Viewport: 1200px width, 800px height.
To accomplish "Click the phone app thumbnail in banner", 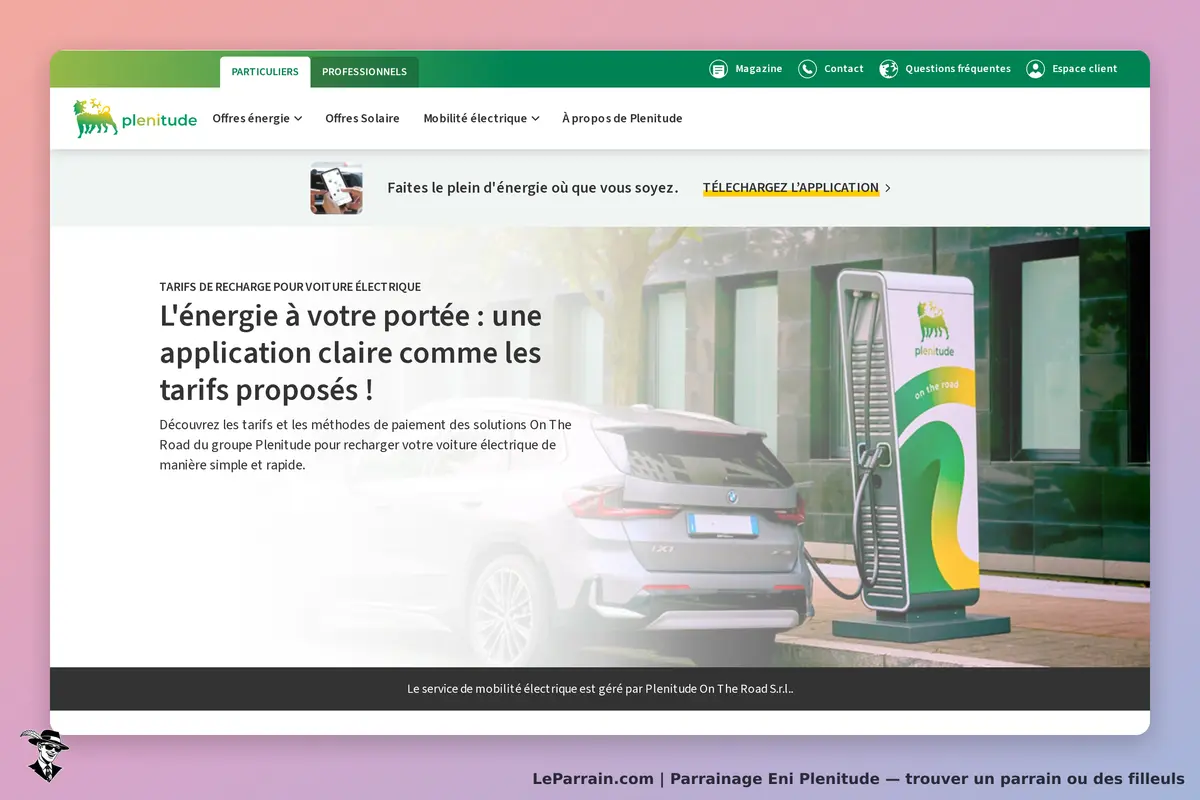I will click(336, 188).
